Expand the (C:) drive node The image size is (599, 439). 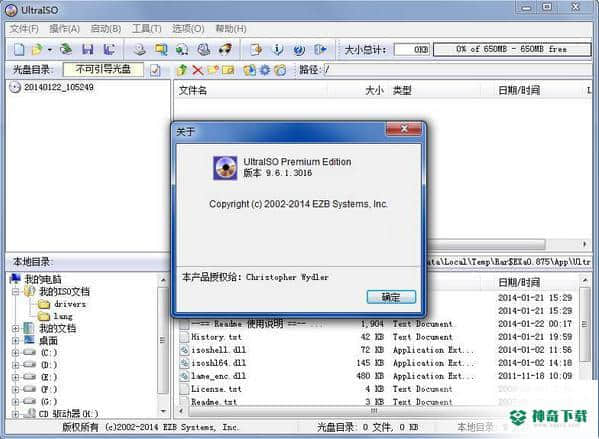(15, 353)
